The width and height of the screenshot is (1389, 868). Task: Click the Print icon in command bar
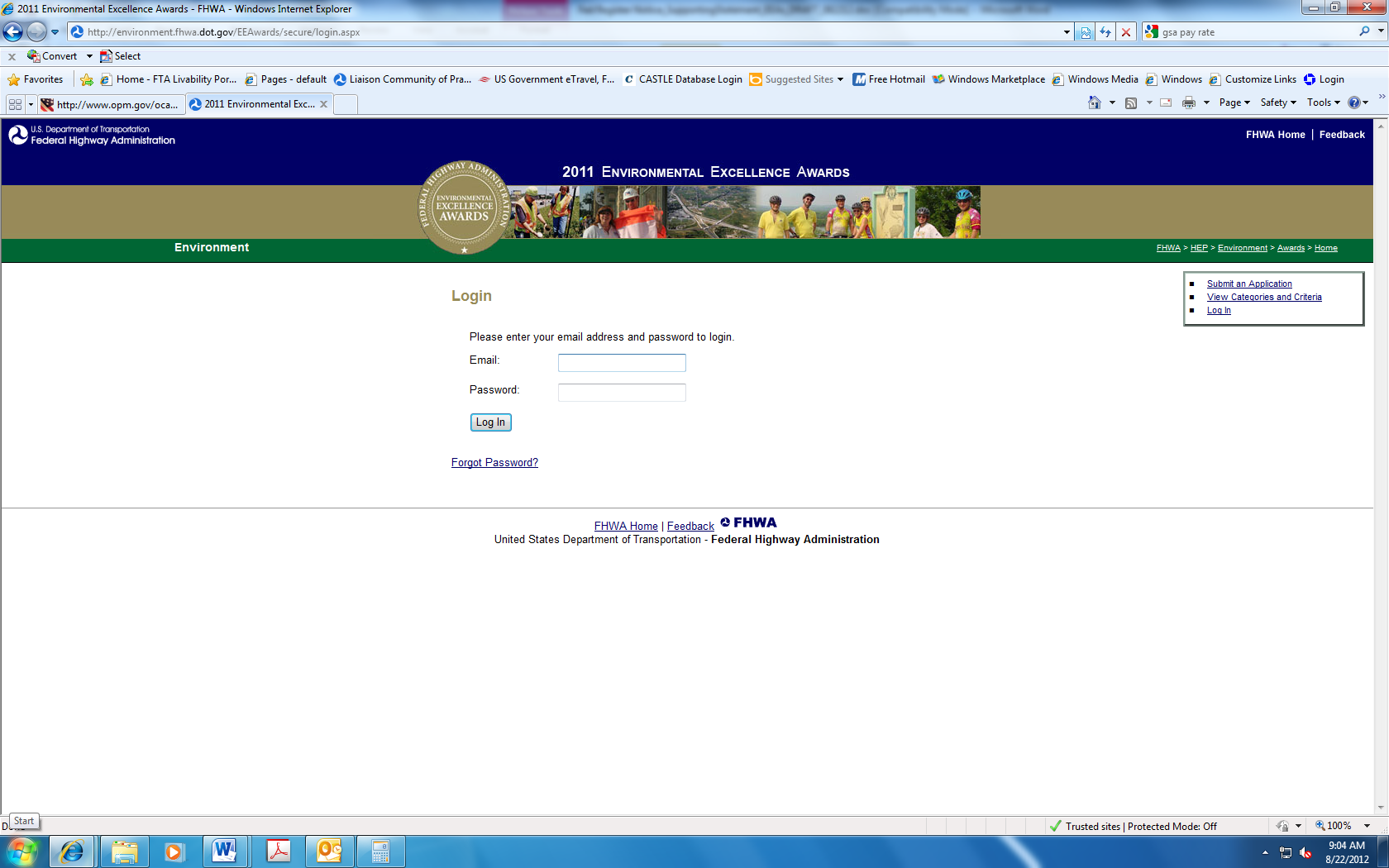point(1189,103)
